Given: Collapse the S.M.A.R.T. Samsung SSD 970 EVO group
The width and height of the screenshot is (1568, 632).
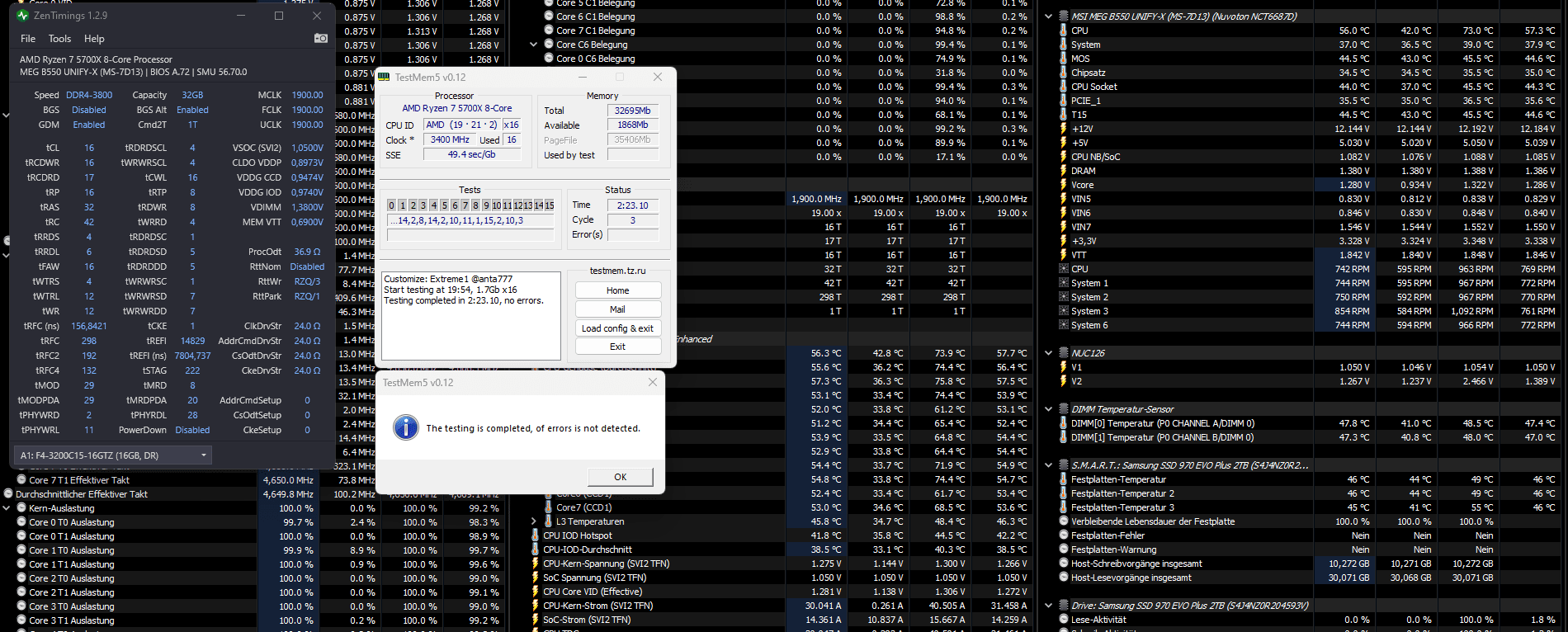Looking at the screenshot, I should (1048, 465).
